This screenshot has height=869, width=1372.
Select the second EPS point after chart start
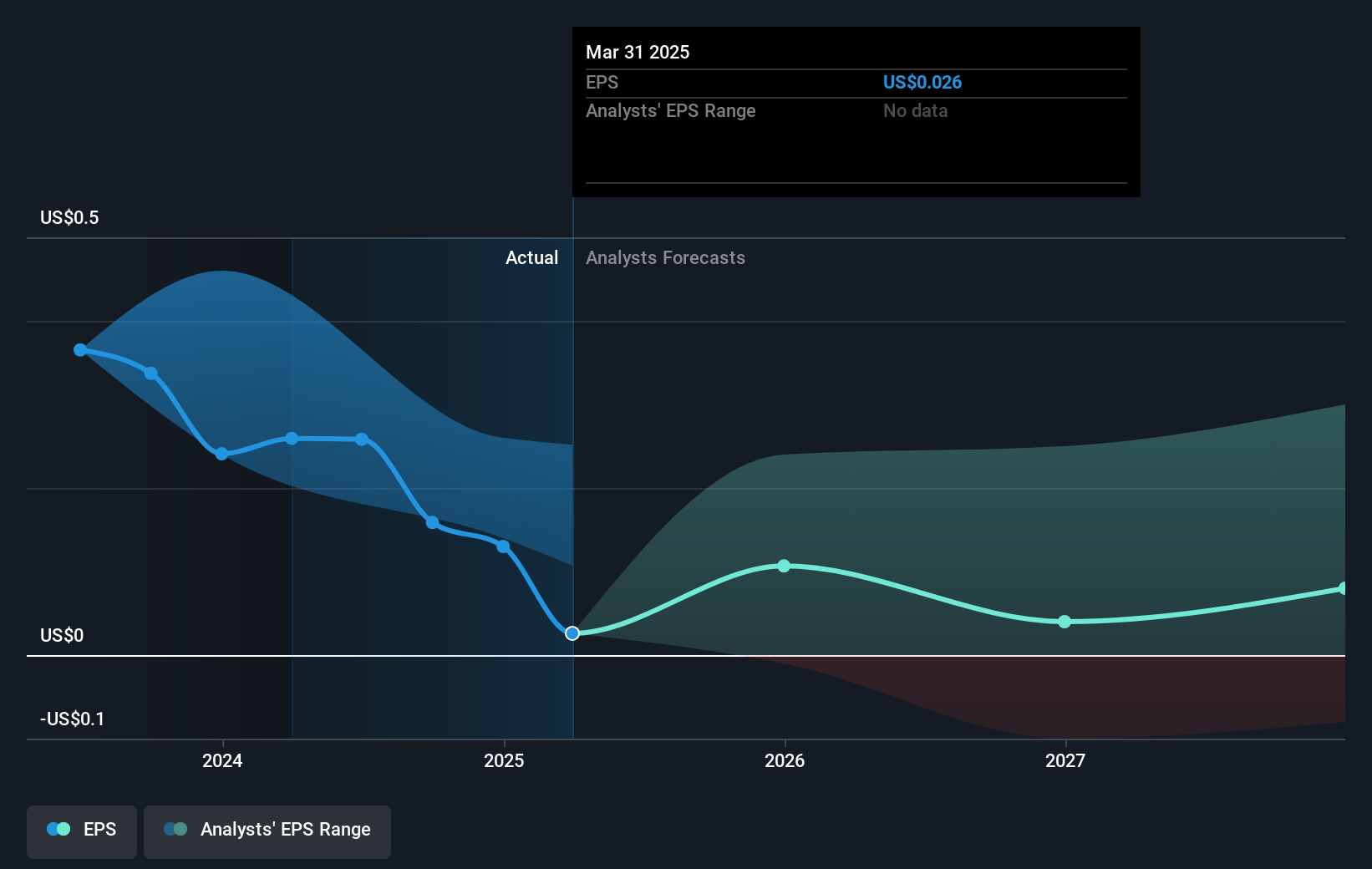[x=150, y=374]
